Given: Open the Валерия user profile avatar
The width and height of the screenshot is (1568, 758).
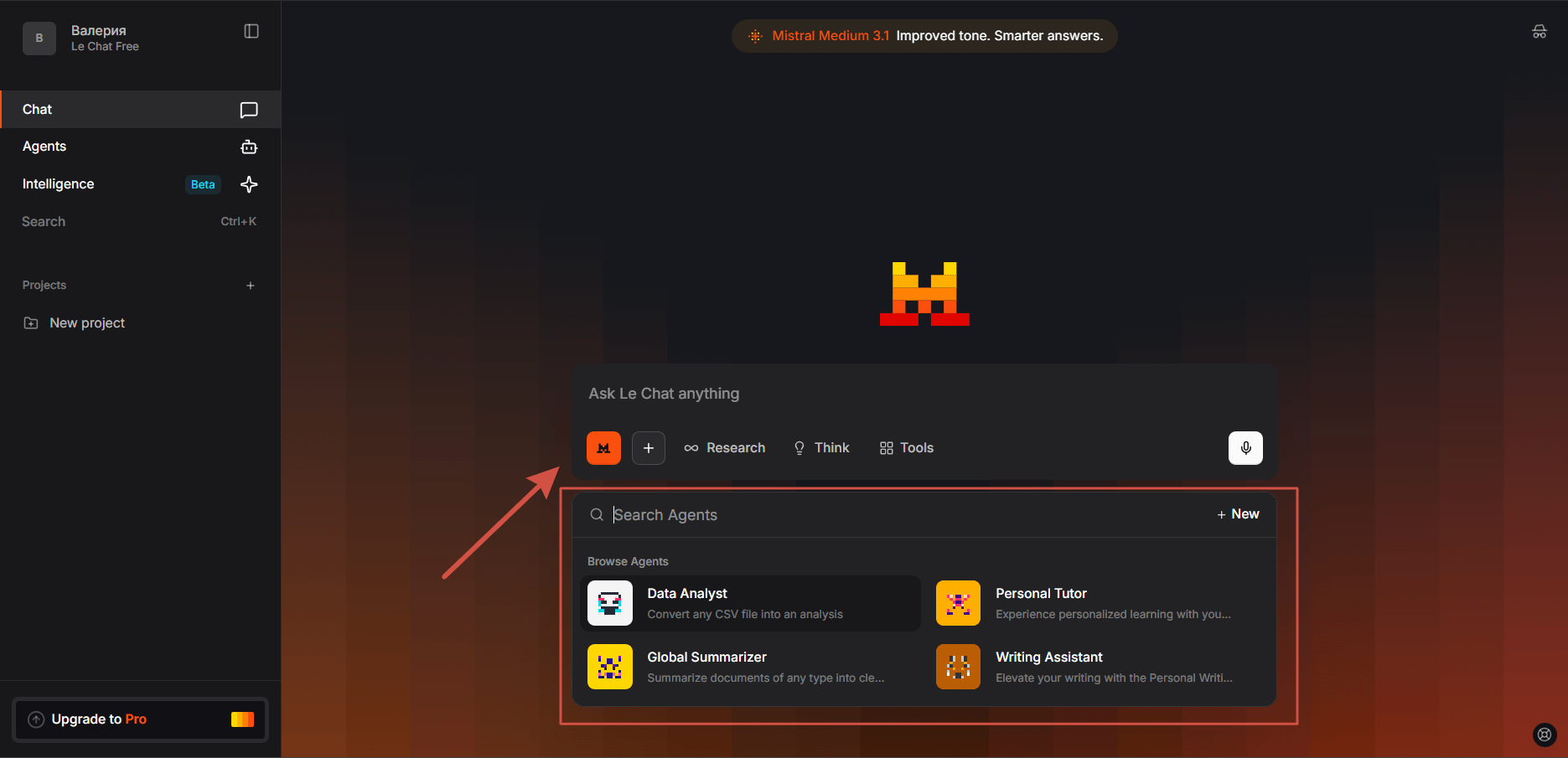Looking at the screenshot, I should point(39,39).
